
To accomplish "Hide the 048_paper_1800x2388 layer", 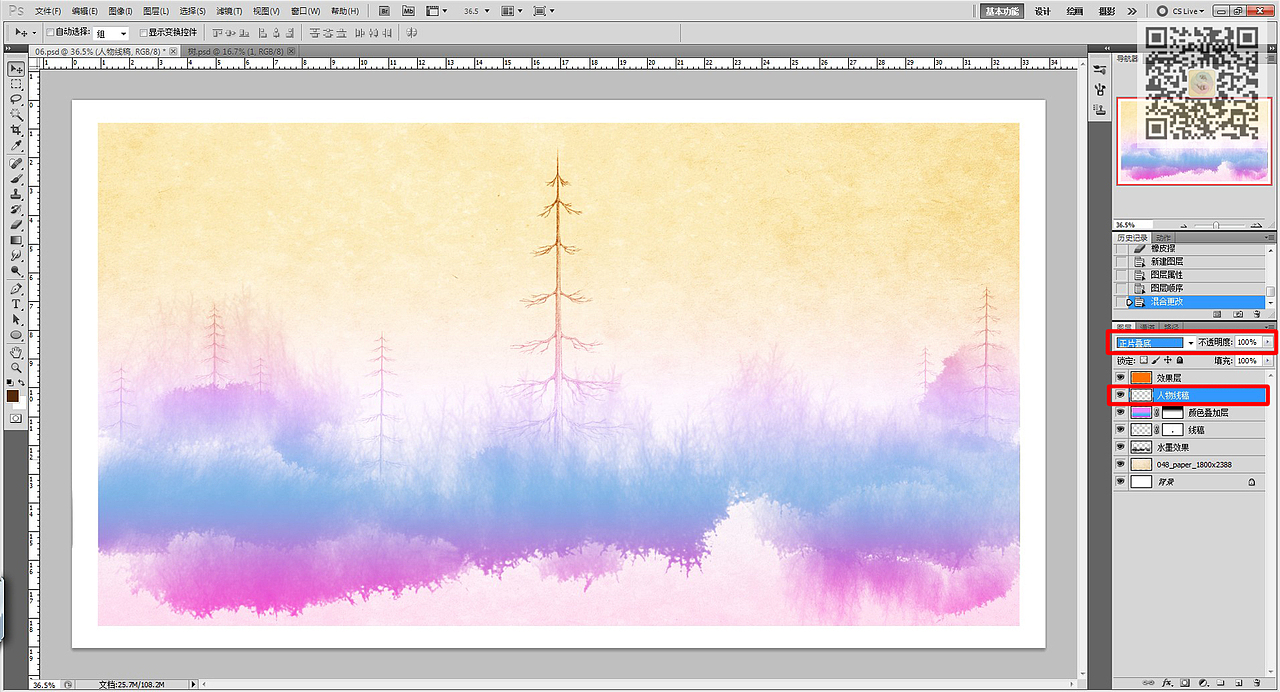I will pos(1120,464).
